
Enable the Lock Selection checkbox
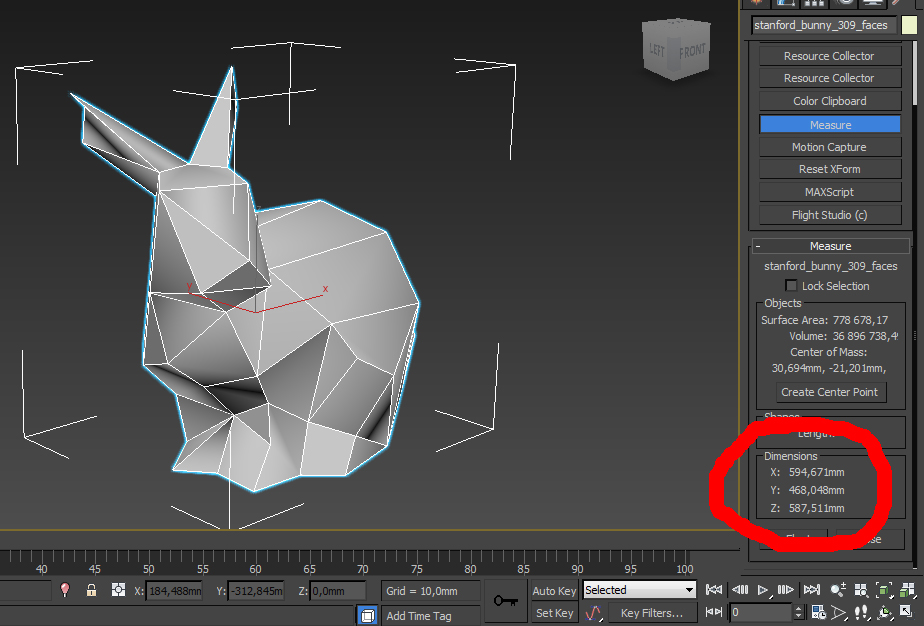click(x=791, y=285)
